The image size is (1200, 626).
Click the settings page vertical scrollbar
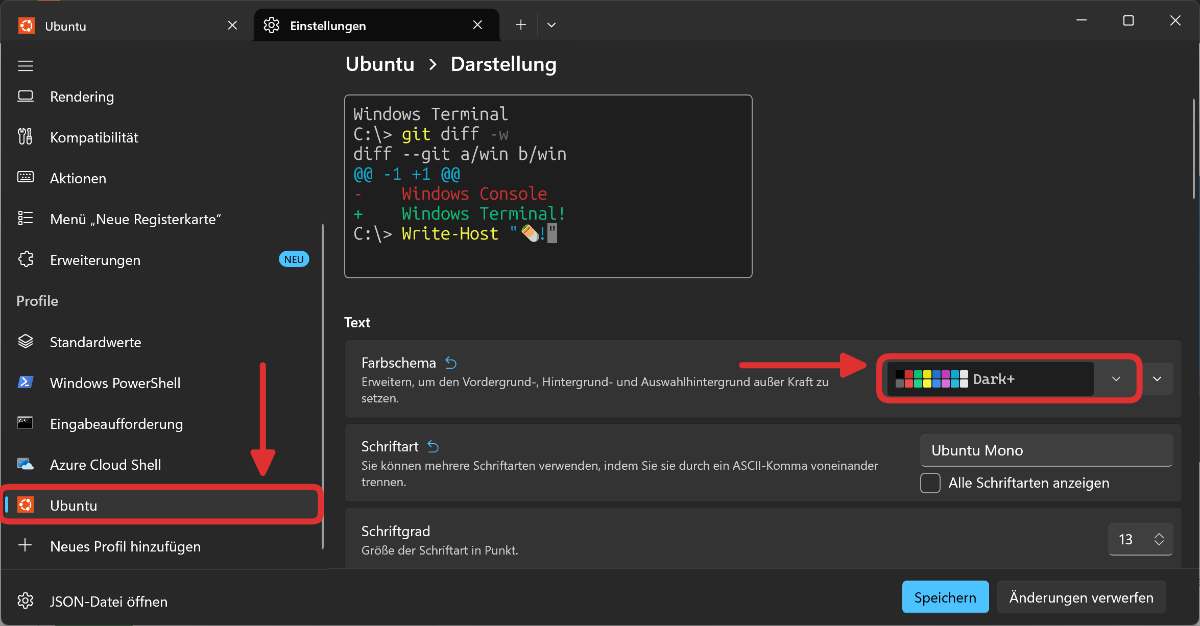[x=1195, y=148]
